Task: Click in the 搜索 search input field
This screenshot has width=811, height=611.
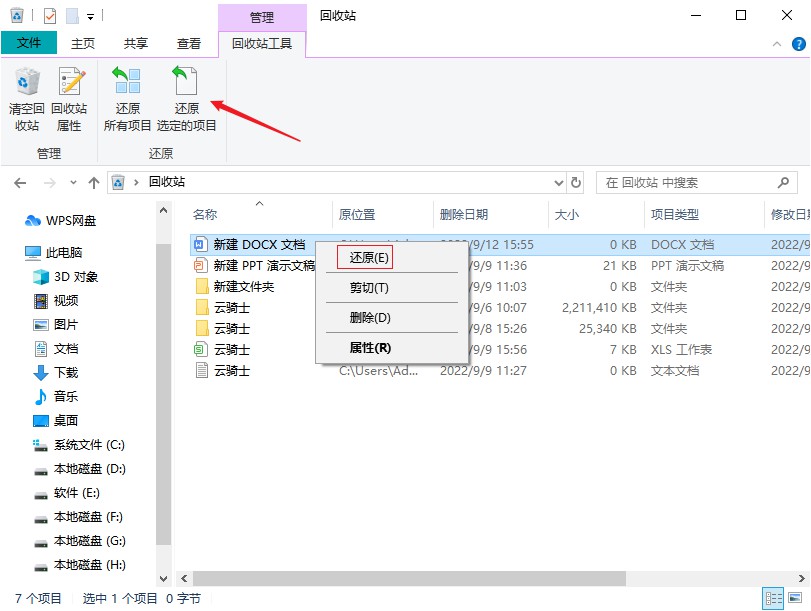Action: click(680, 182)
